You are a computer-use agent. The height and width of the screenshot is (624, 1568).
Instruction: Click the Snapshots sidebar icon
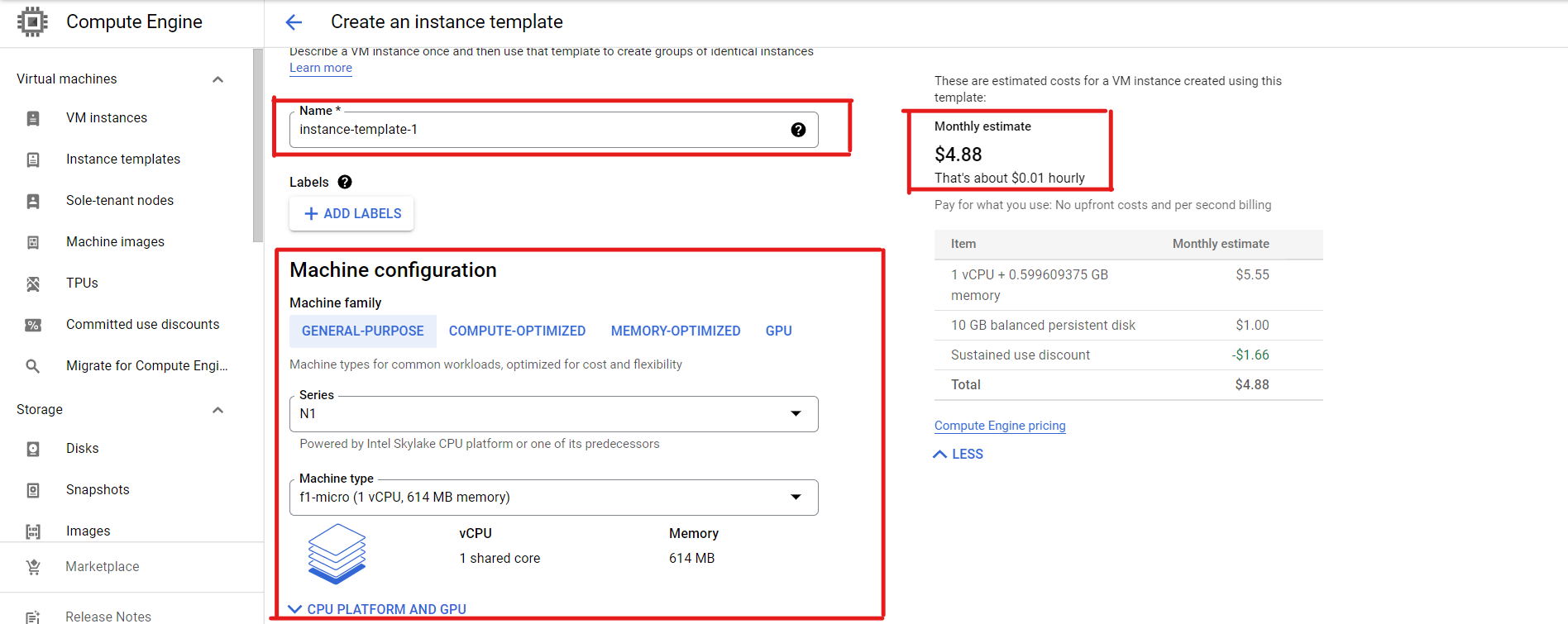pyautogui.click(x=33, y=490)
